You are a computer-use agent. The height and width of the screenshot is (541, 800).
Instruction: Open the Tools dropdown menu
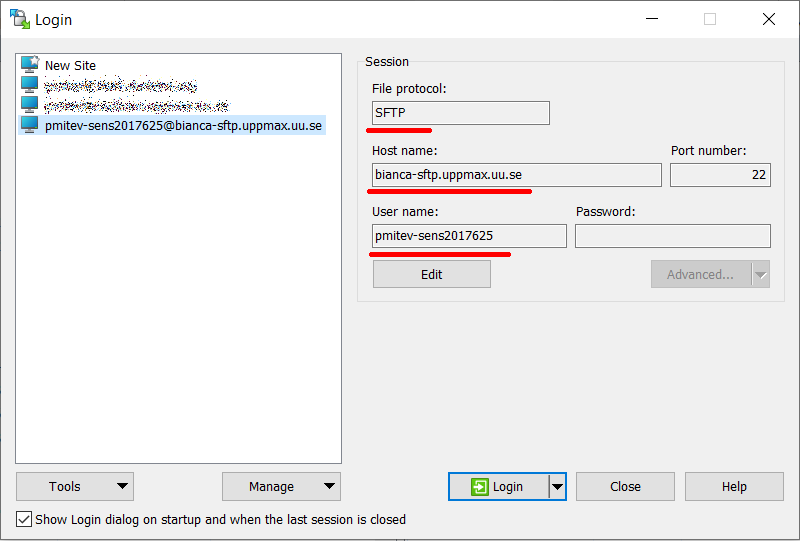75,486
